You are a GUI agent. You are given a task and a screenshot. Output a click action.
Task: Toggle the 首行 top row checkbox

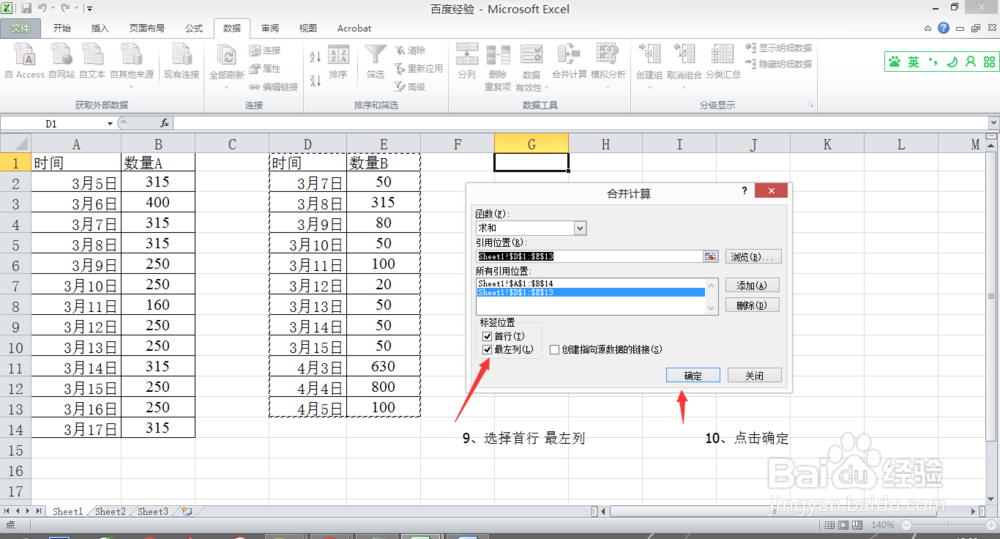point(487,336)
